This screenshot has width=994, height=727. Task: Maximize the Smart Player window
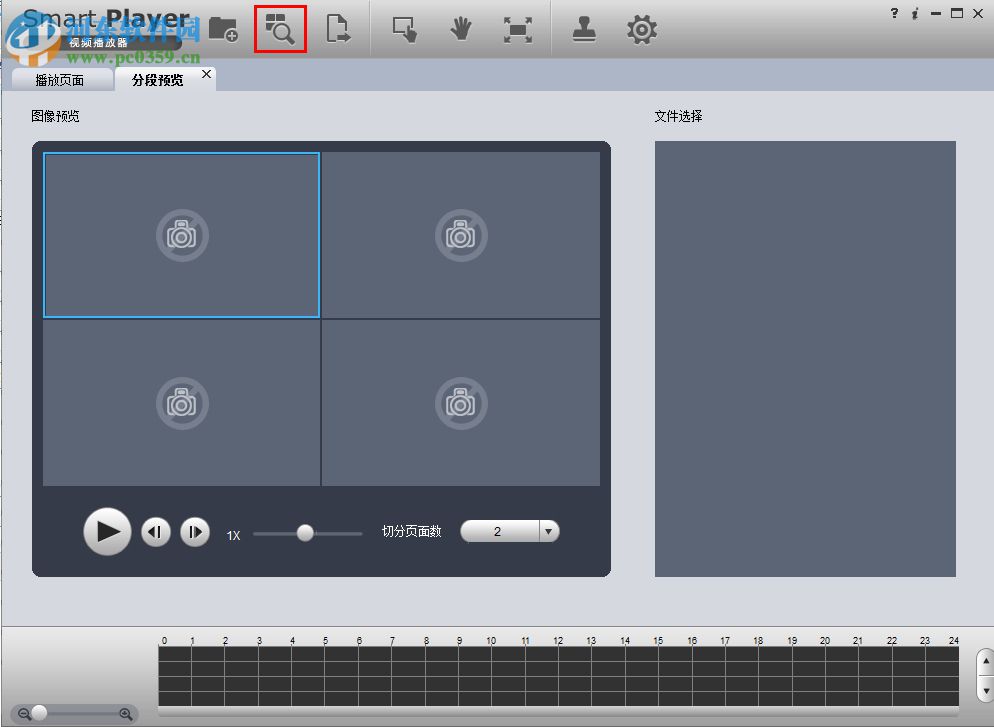click(957, 13)
